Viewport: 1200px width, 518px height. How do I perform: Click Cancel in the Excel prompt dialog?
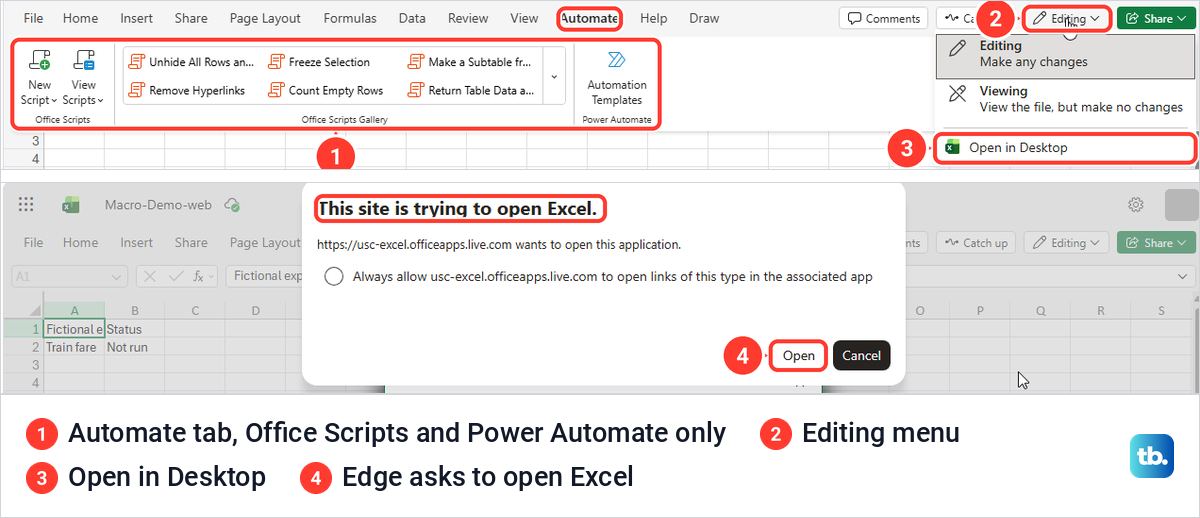point(861,355)
